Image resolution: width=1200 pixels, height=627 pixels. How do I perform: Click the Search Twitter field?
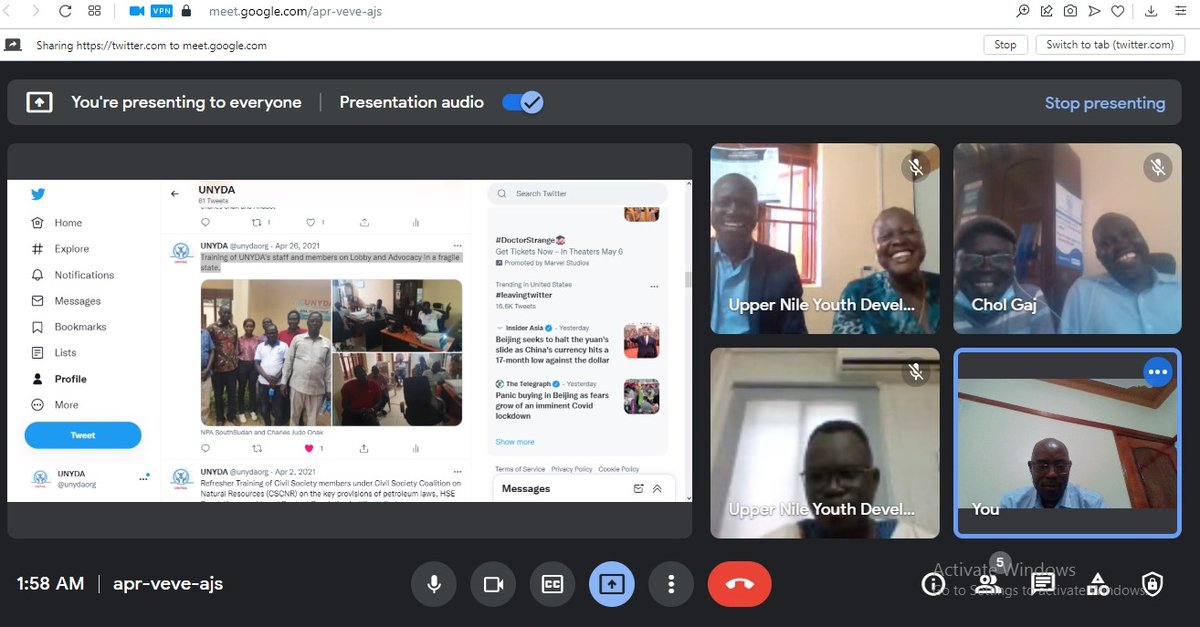coord(577,194)
